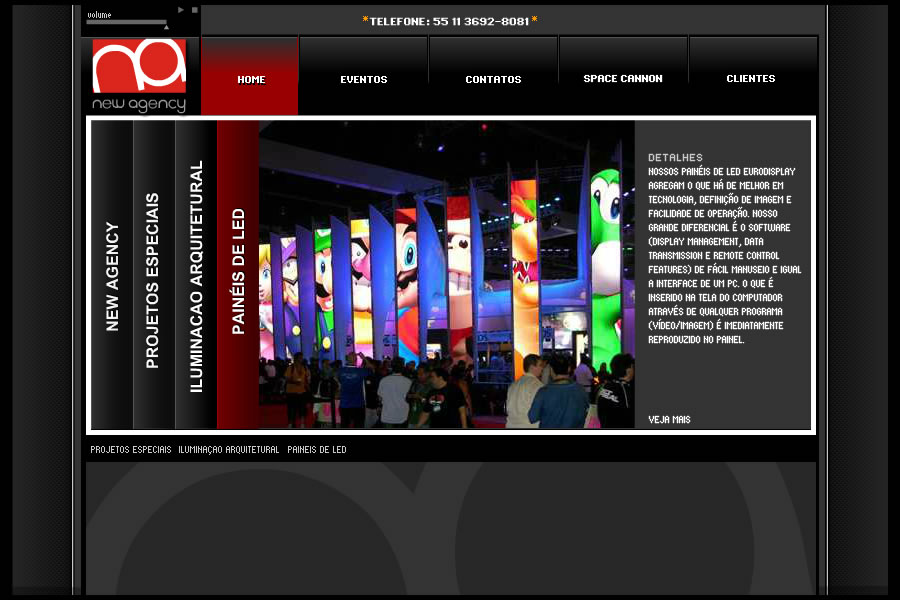The image size is (900, 600).
Task: Click the 'volume' label
Action: click(x=99, y=14)
